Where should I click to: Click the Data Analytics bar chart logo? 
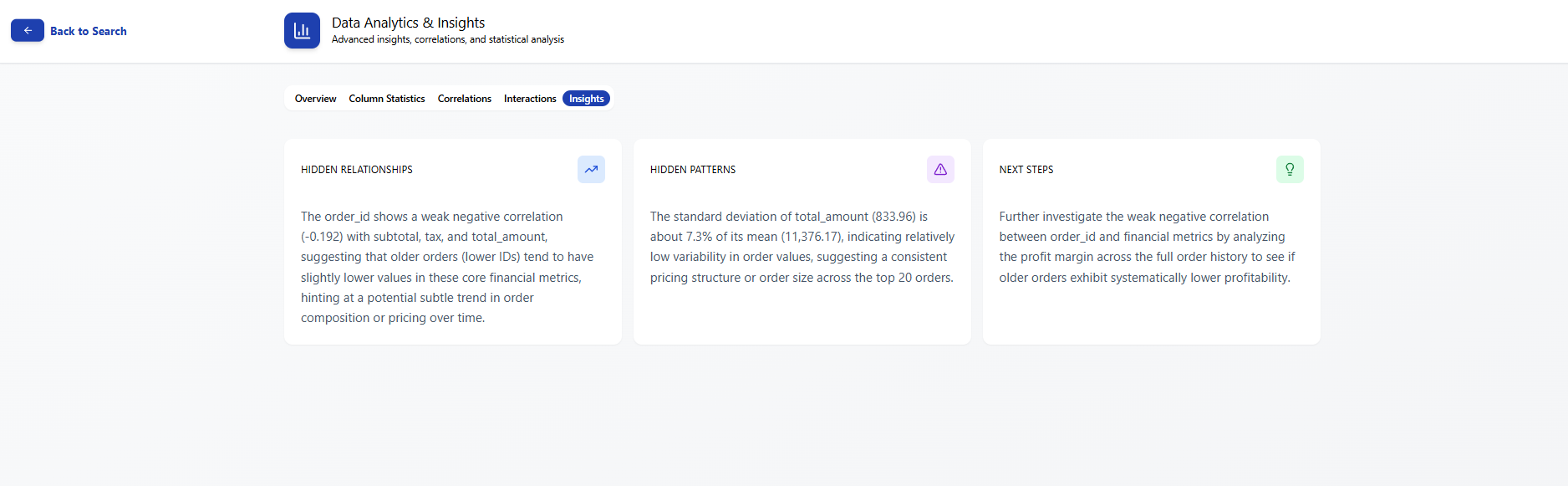click(302, 31)
